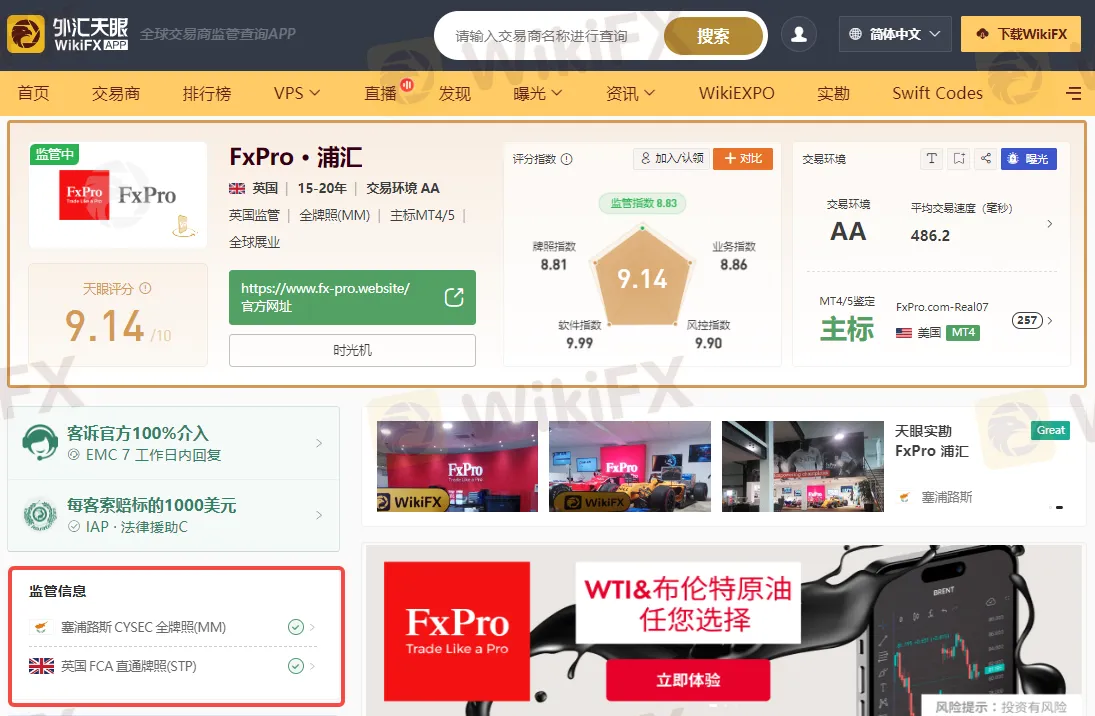This screenshot has width=1095, height=716.
Task: Click the WikiFX eagle logo icon
Action: point(26,34)
